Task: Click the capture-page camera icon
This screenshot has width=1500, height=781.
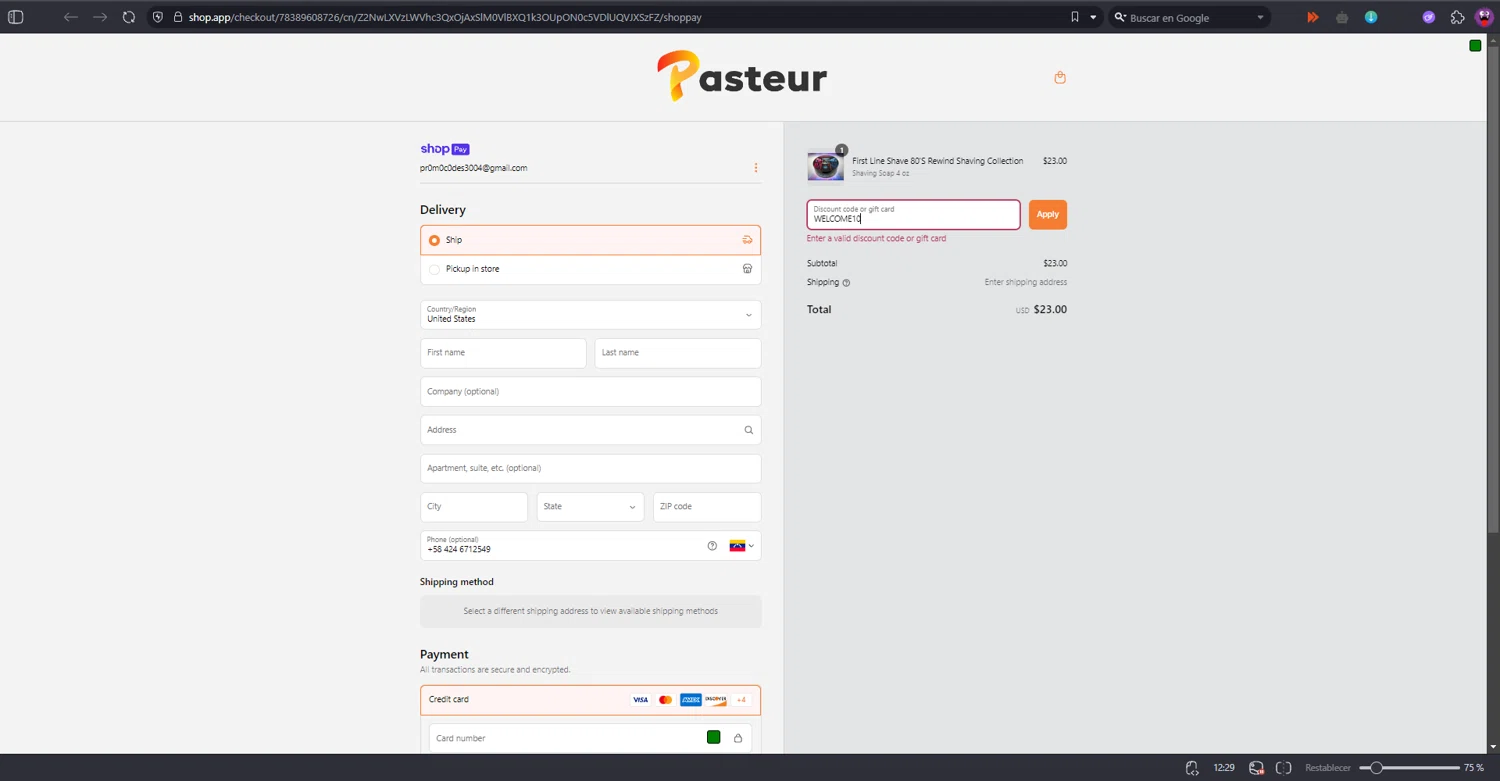Action: pos(1256,768)
